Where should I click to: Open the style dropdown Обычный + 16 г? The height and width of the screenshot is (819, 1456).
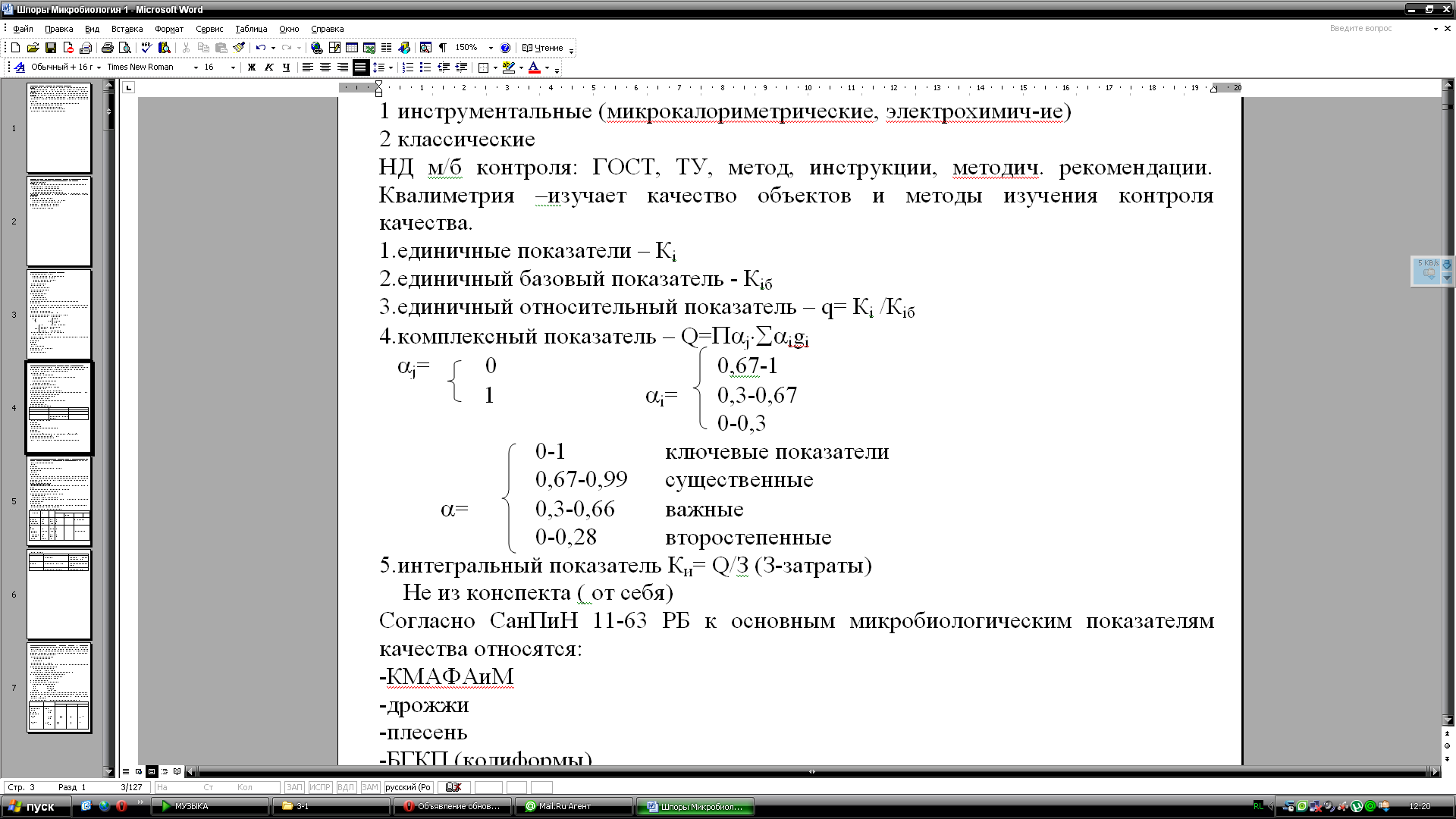click(99, 67)
